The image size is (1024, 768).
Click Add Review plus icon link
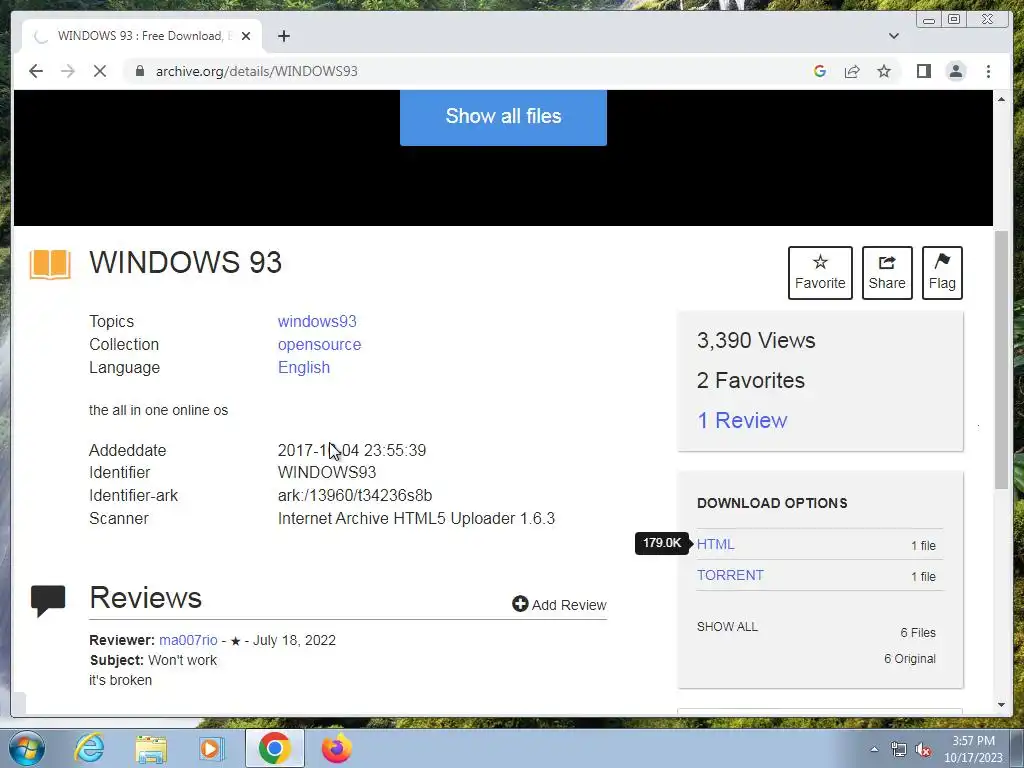[559, 605]
